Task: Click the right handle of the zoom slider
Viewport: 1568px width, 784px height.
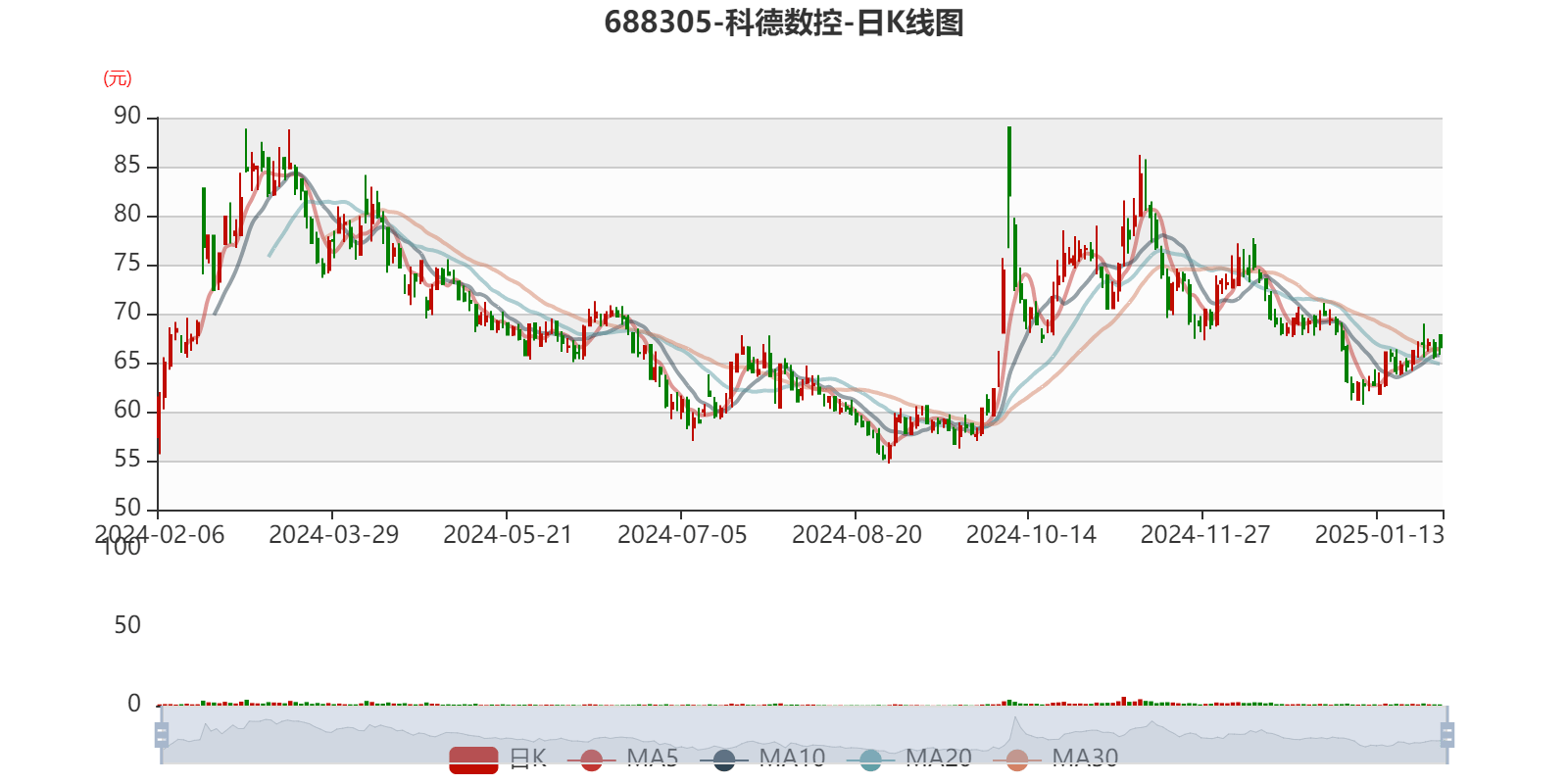Action: coord(1448,734)
